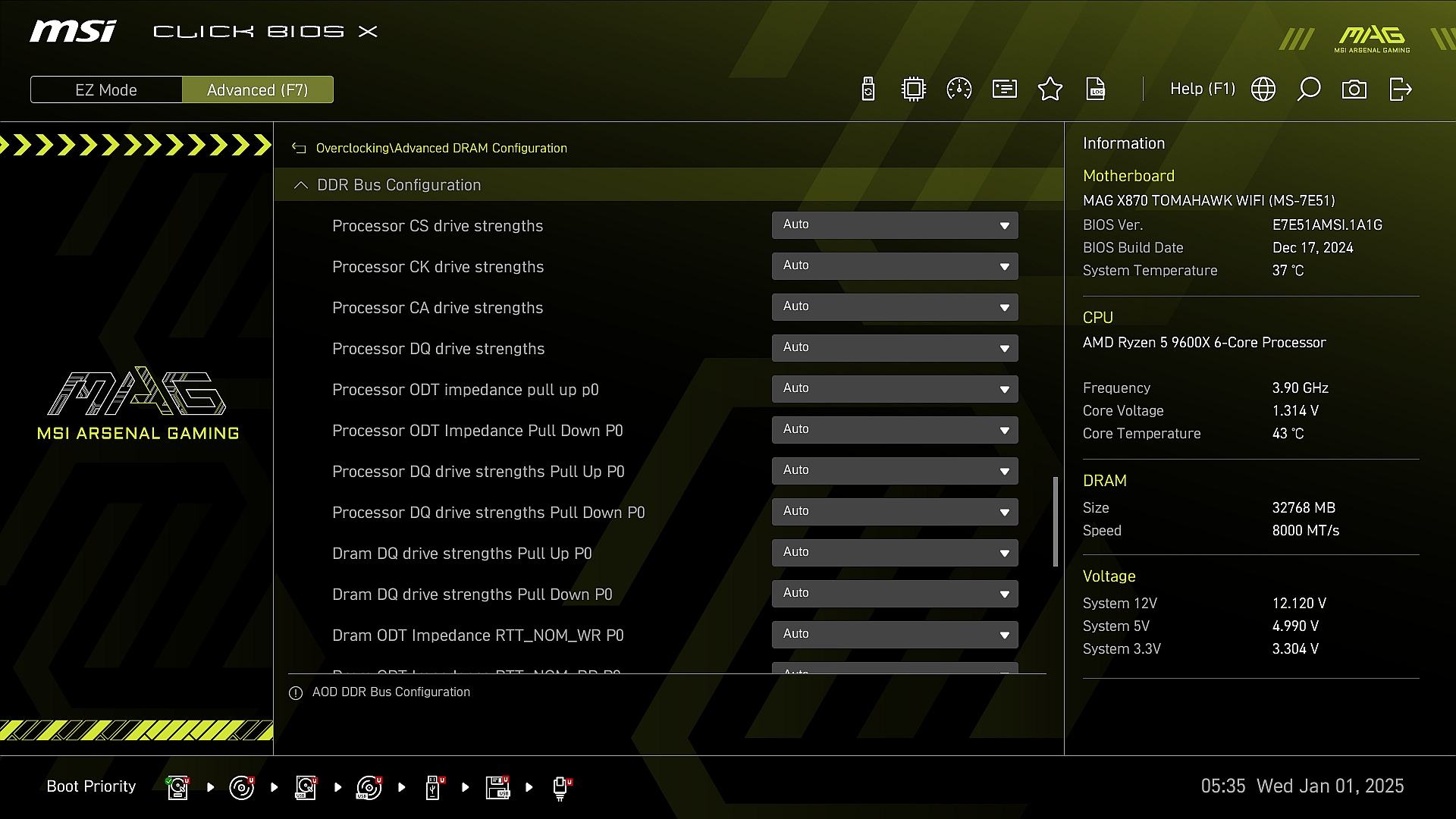
Task: Open the M-Flash USB update icon
Action: pyautogui.click(x=868, y=89)
